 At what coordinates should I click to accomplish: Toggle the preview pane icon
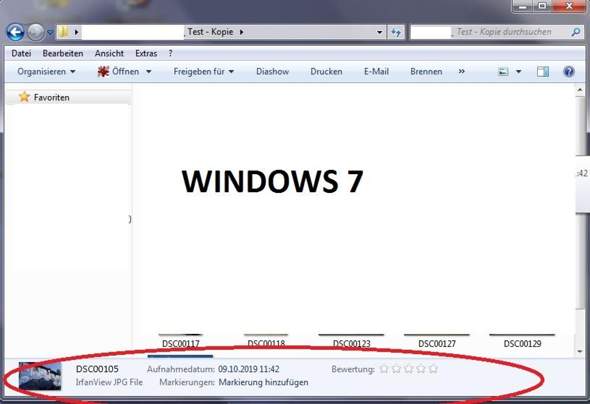pyautogui.click(x=543, y=71)
